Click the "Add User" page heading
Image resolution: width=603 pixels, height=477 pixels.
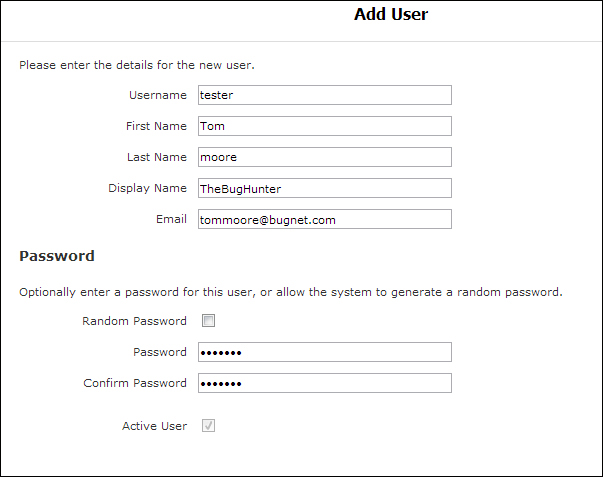click(x=391, y=15)
